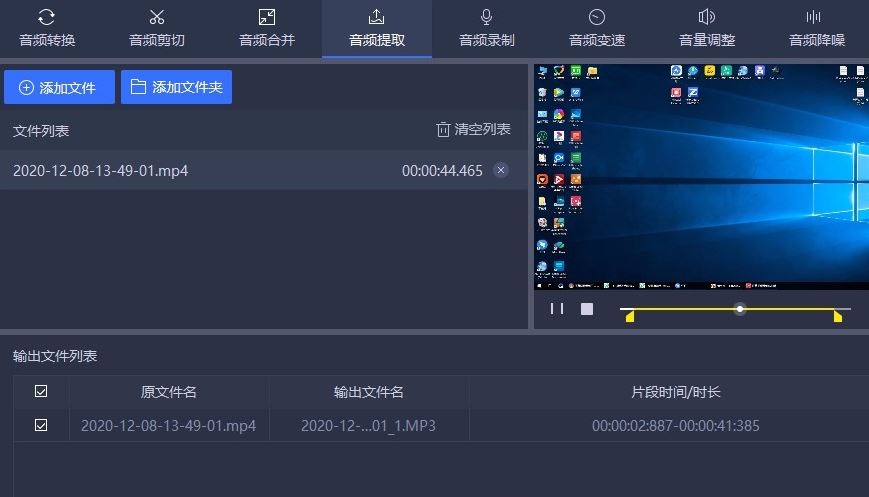The height and width of the screenshot is (497, 869).
Task: Uncheck the 2020-12-08-13-49-01.mp4 output row checkbox
Action: point(41,425)
